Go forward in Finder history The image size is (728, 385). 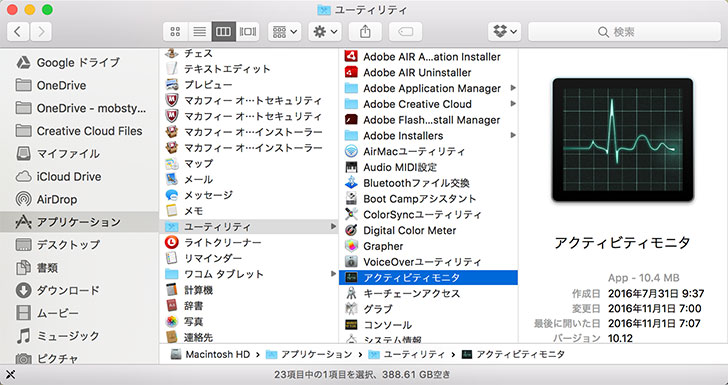point(41,32)
